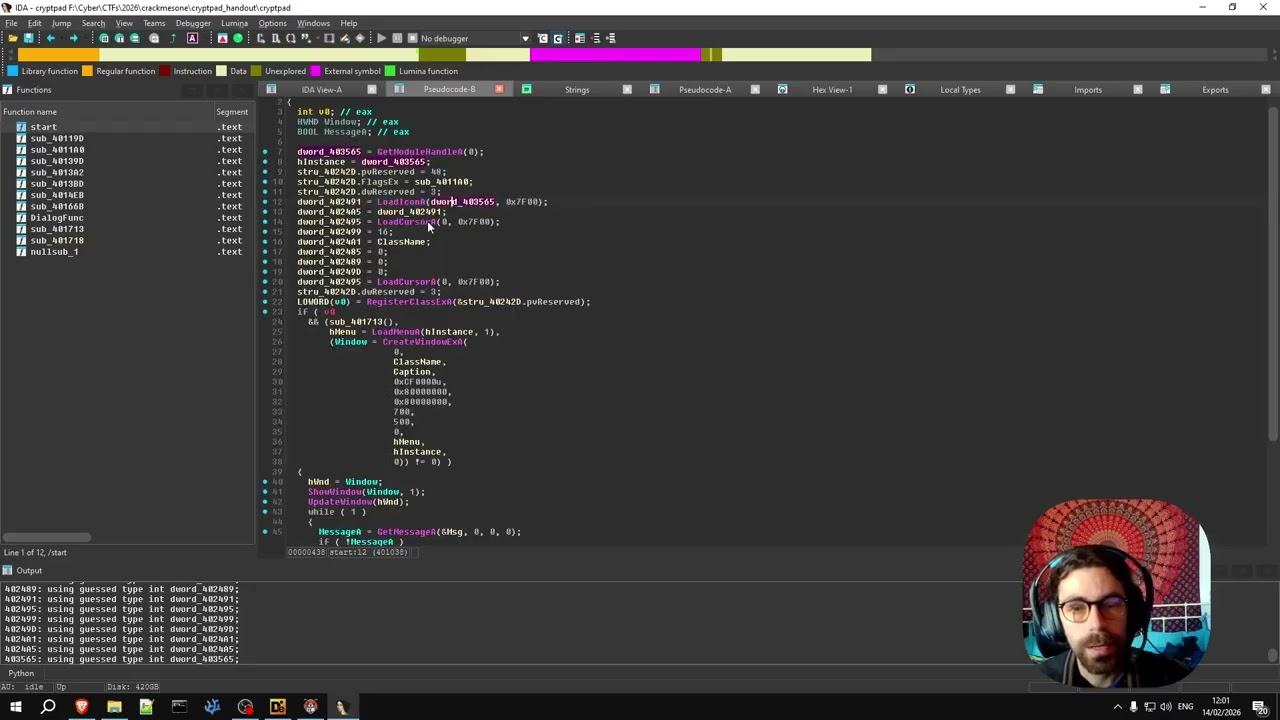
Task: Select sub_40166B in Functions list
Action: click(127, 206)
